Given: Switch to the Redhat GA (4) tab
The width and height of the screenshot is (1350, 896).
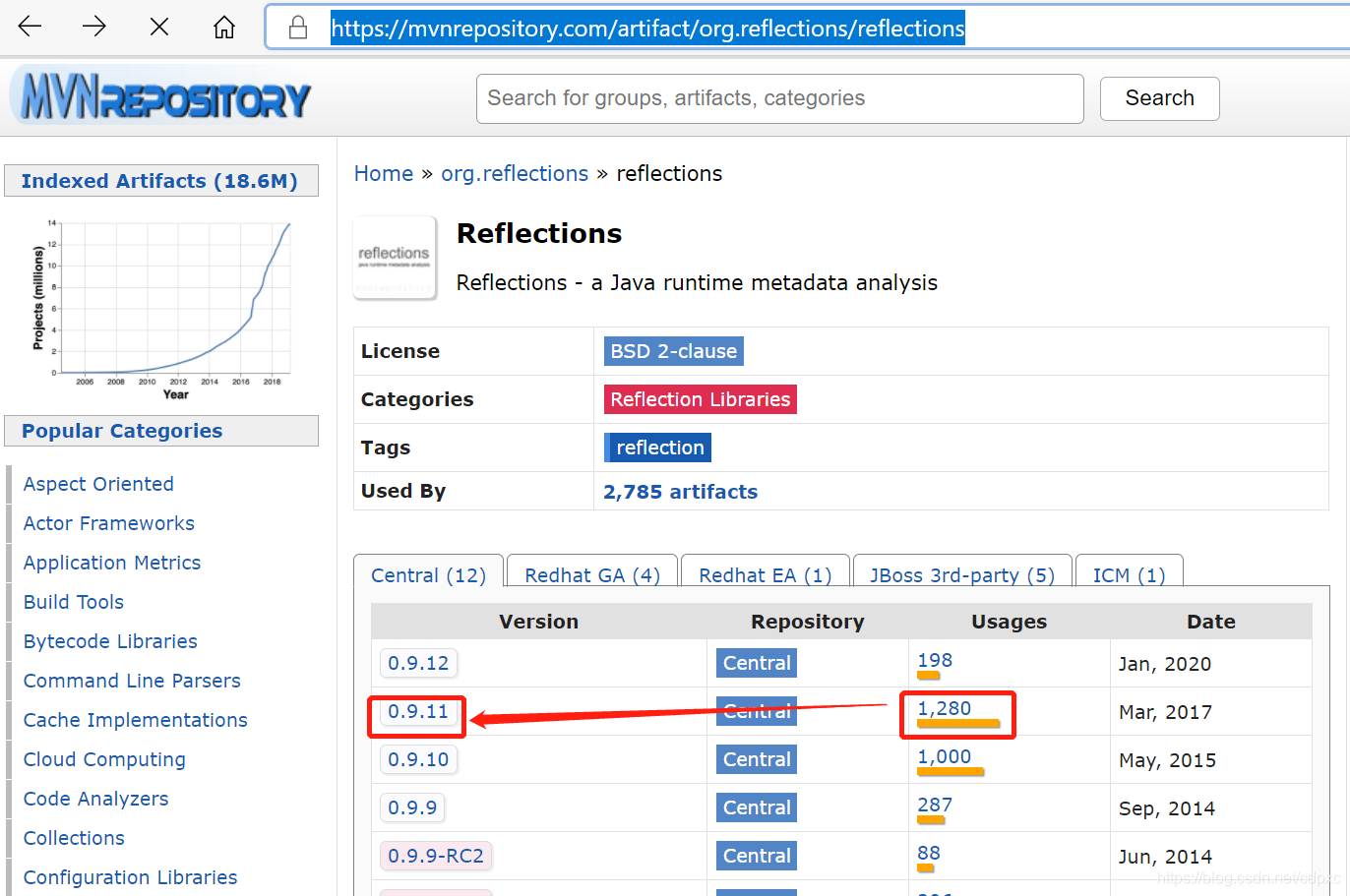Looking at the screenshot, I should [592, 575].
